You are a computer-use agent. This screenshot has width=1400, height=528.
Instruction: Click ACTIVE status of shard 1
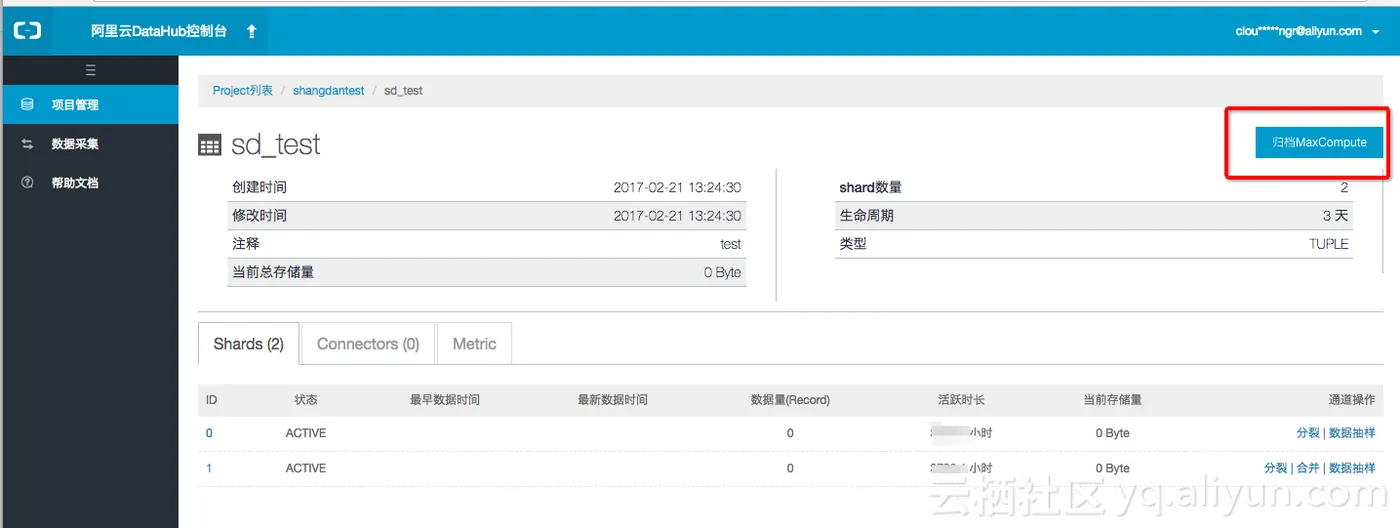[x=306, y=468]
